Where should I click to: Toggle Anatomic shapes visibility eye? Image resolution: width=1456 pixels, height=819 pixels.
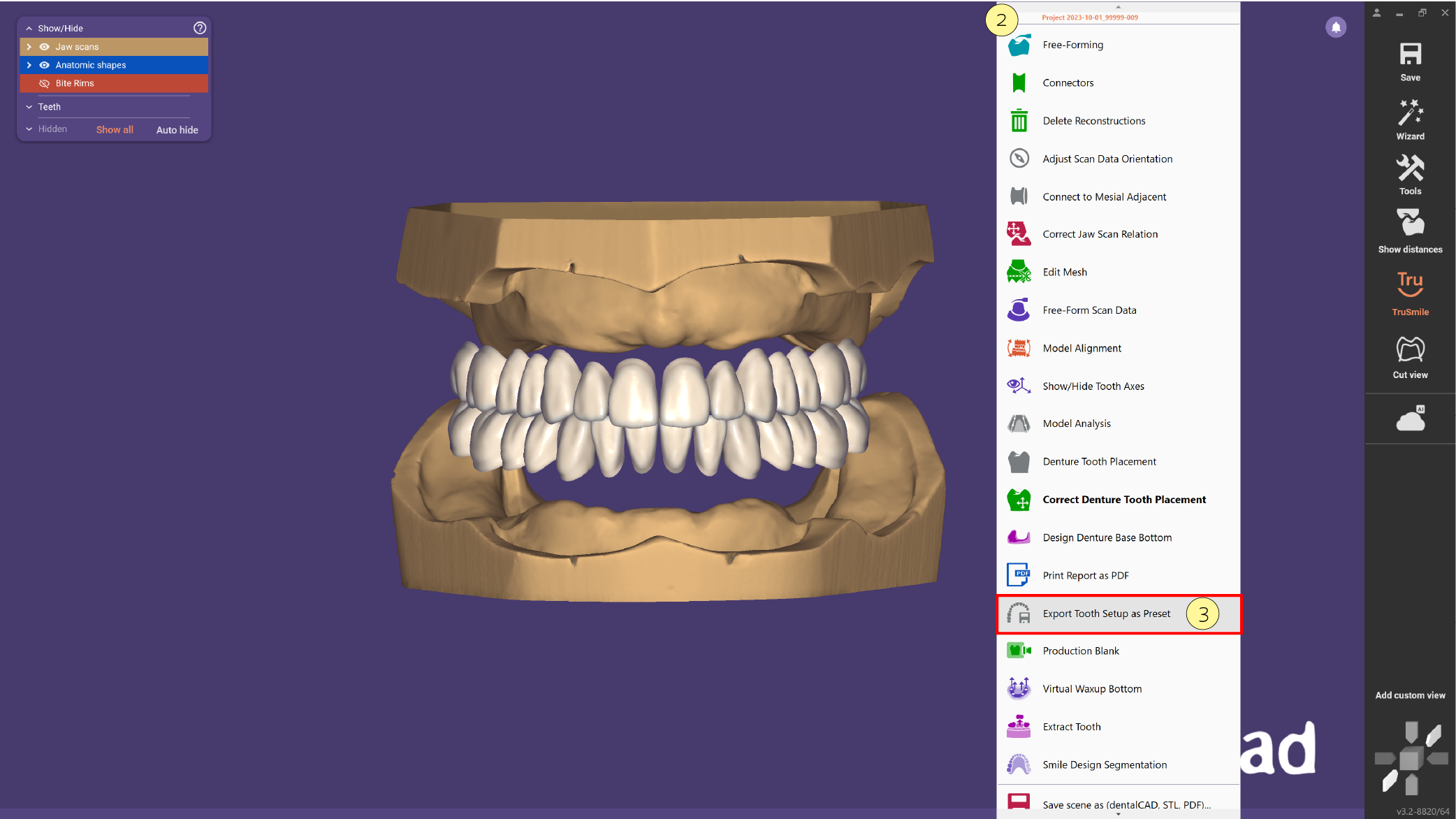point(45,65)
